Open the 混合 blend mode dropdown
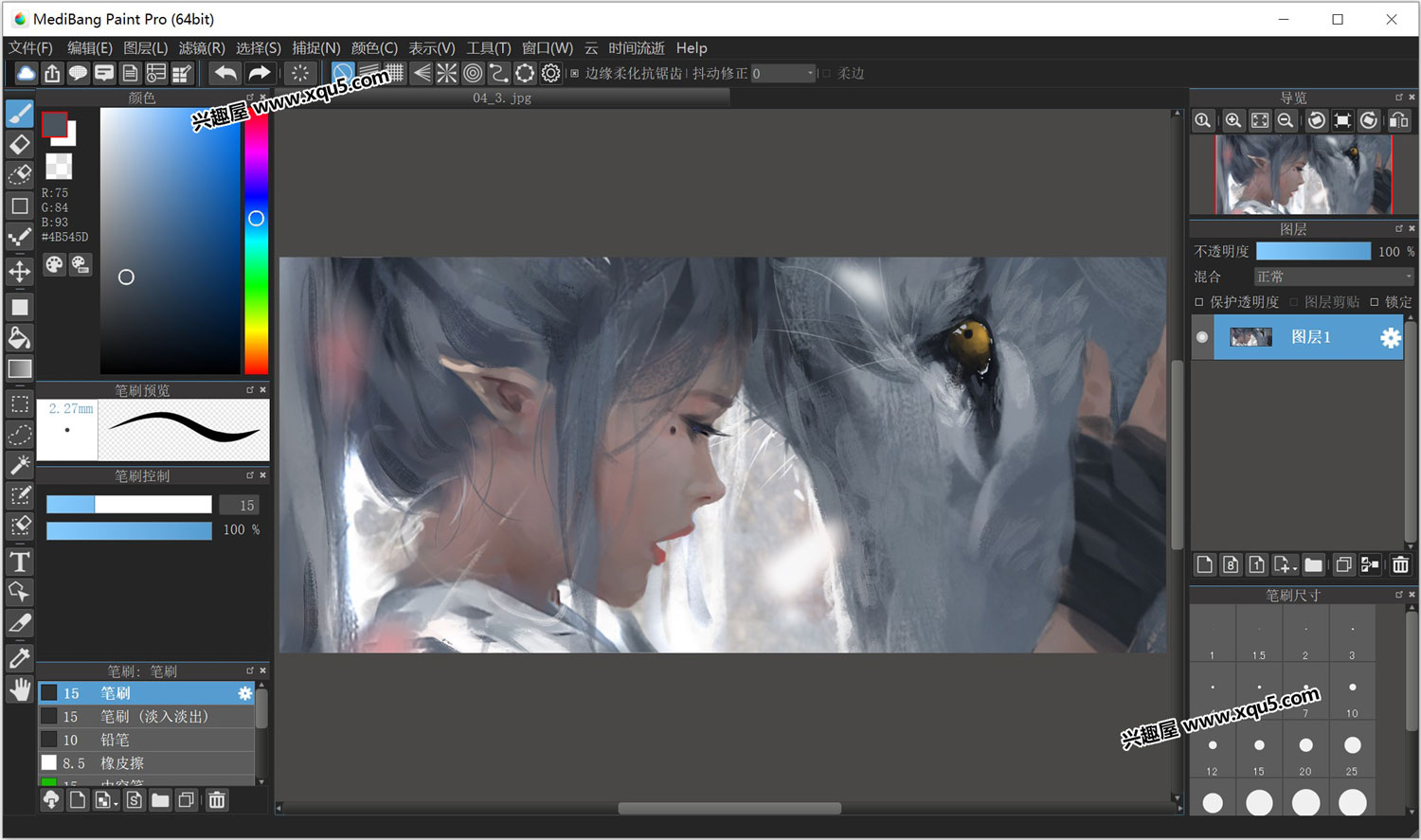Viewport: 1421px width, 840px height. coord(1334,277)
